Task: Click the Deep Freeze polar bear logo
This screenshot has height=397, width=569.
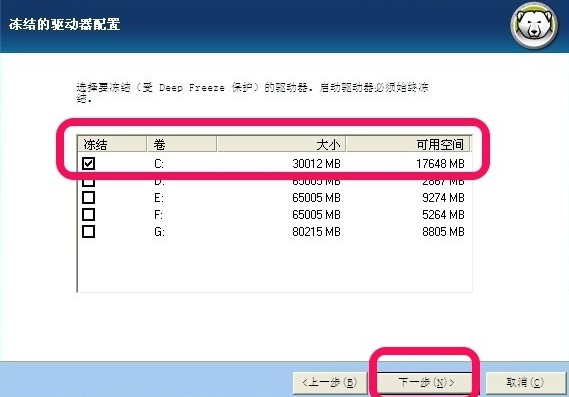Action: point(534,25)
